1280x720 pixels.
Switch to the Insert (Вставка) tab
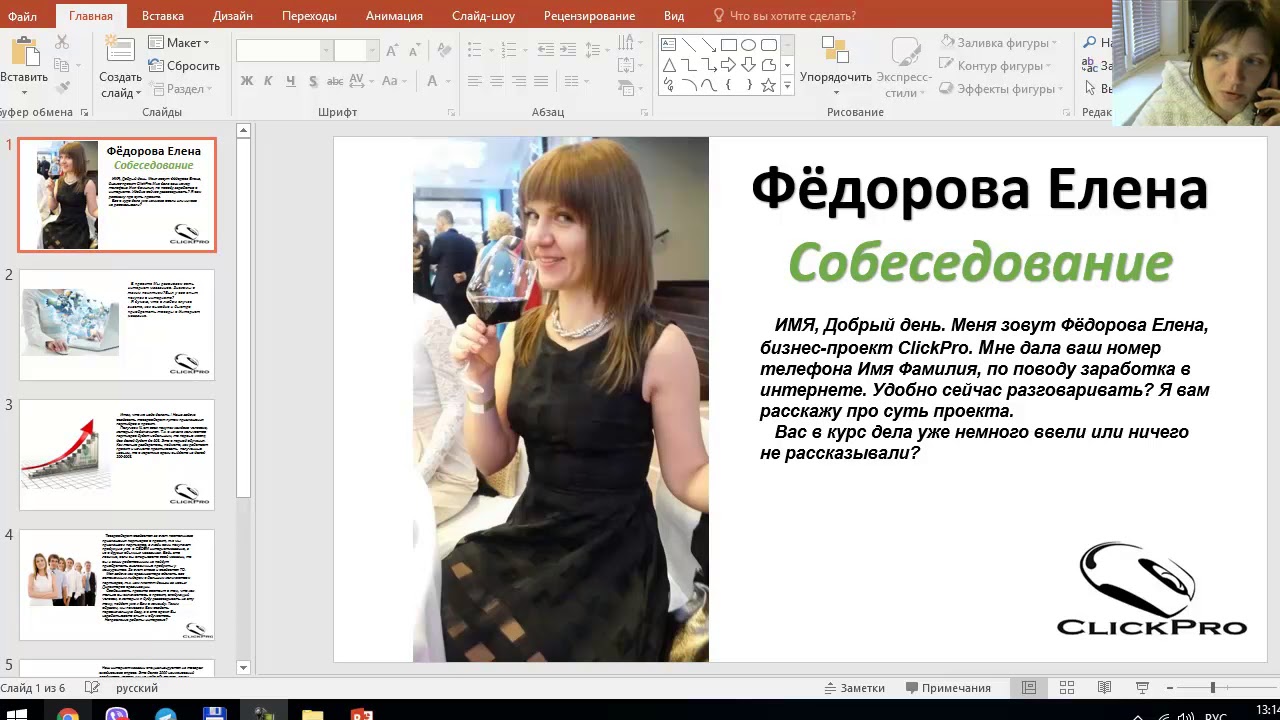[x=162, y=16]
